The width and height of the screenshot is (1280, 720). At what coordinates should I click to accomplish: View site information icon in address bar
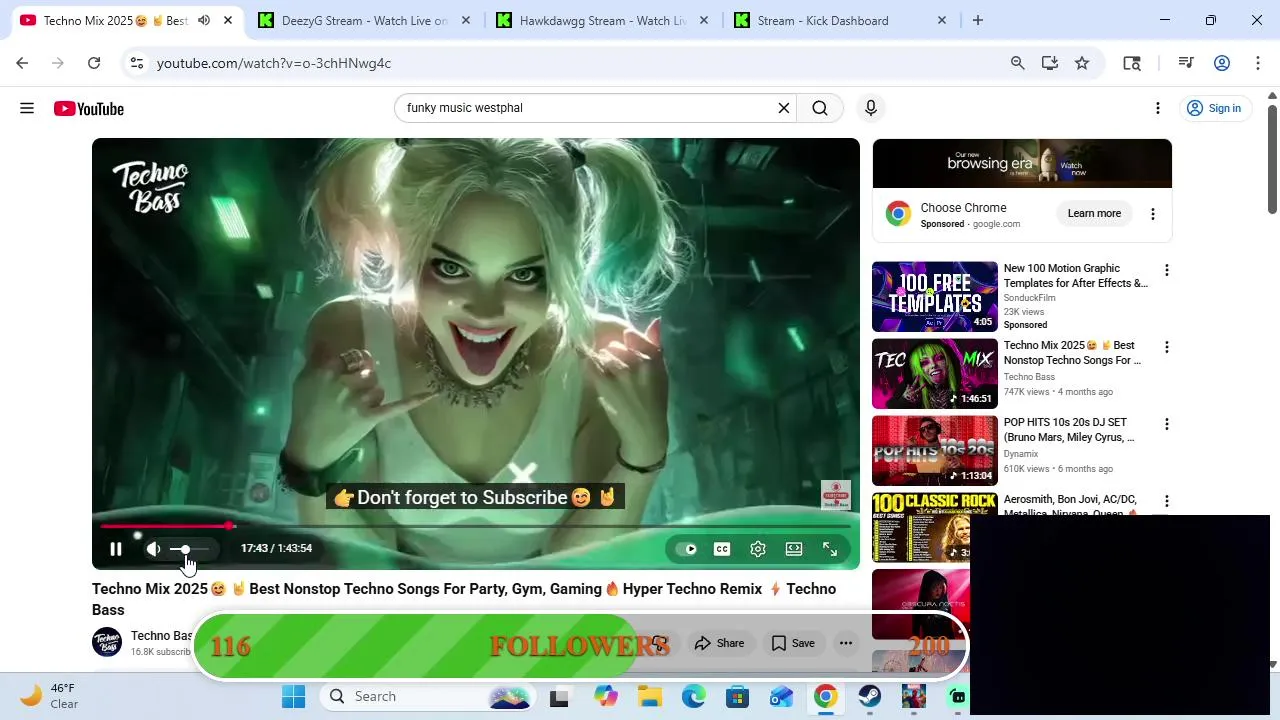pos(137,63)
